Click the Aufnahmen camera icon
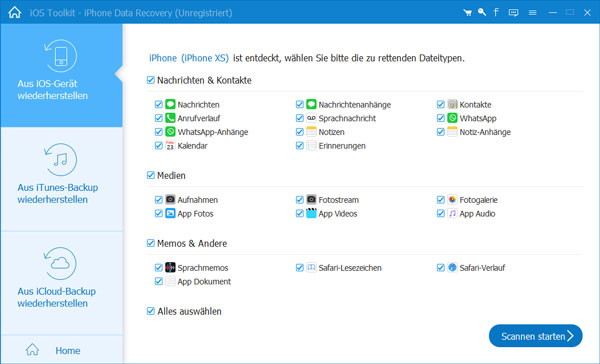 (170, 199)
